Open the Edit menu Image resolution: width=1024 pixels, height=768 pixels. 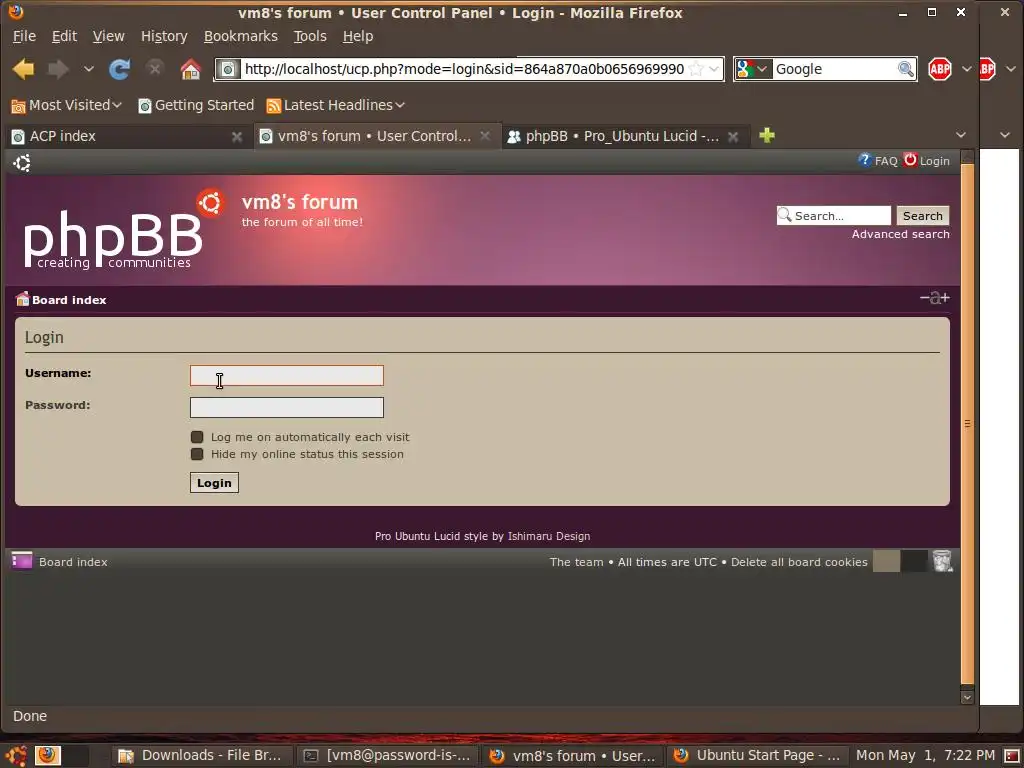[x=64, y=36]
